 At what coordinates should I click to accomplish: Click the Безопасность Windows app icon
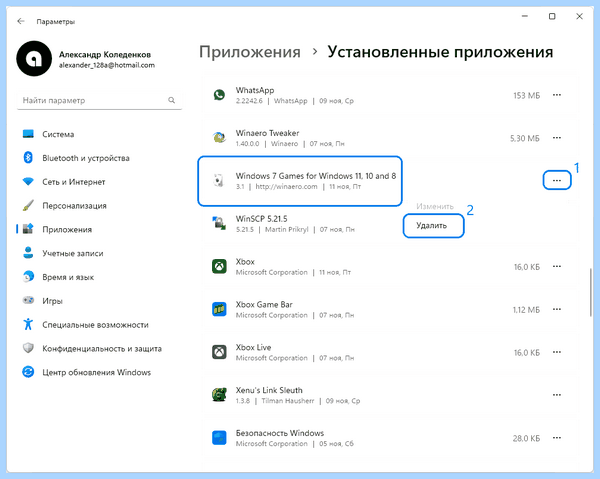219,438
